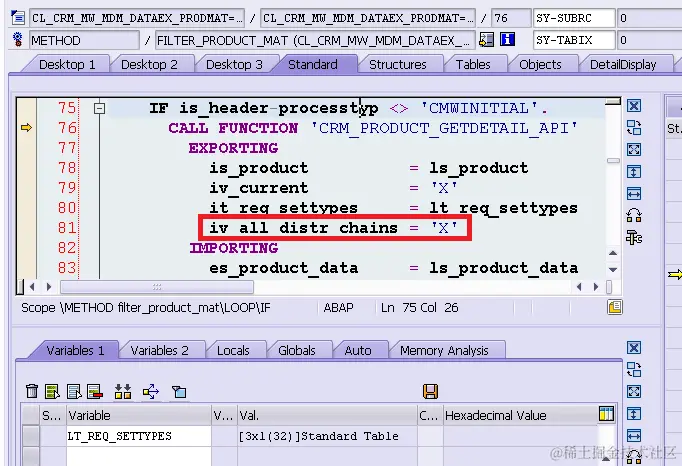Click the blue info icon in header
The image size is (682, 466).
click(507, 40)
